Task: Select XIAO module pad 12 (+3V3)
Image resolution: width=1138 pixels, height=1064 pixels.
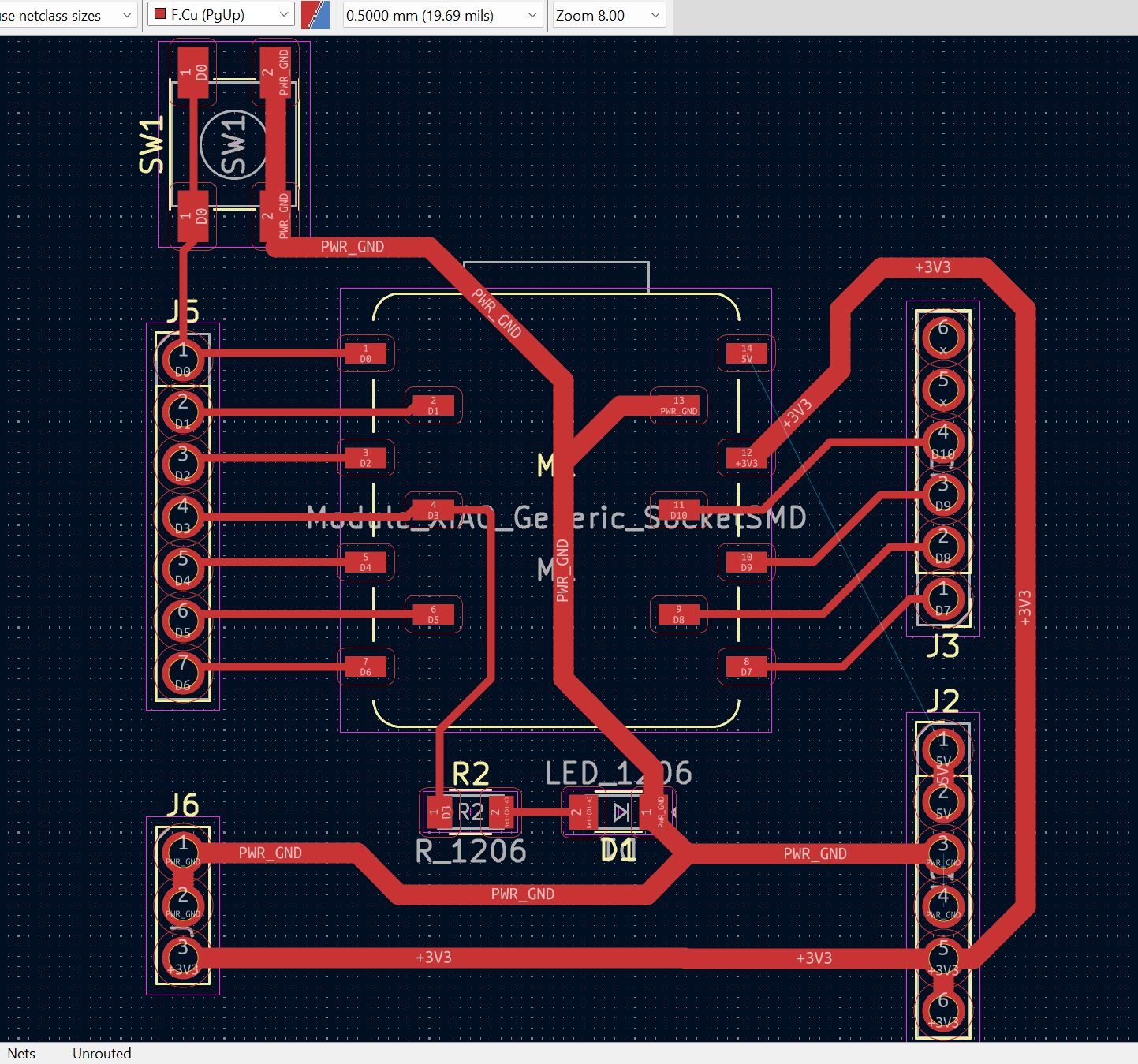Action: [x=746, y=458]
